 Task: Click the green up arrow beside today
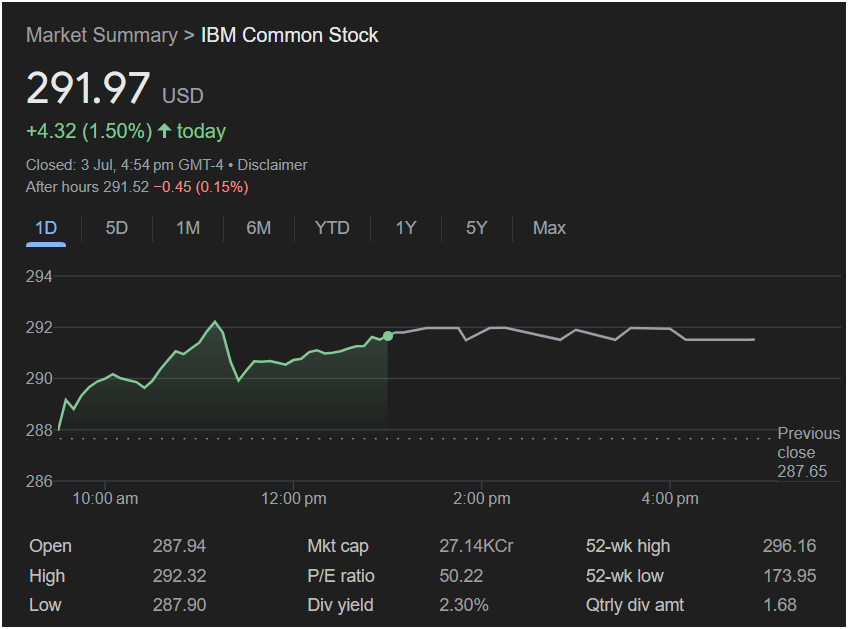[x=164, y=131]
